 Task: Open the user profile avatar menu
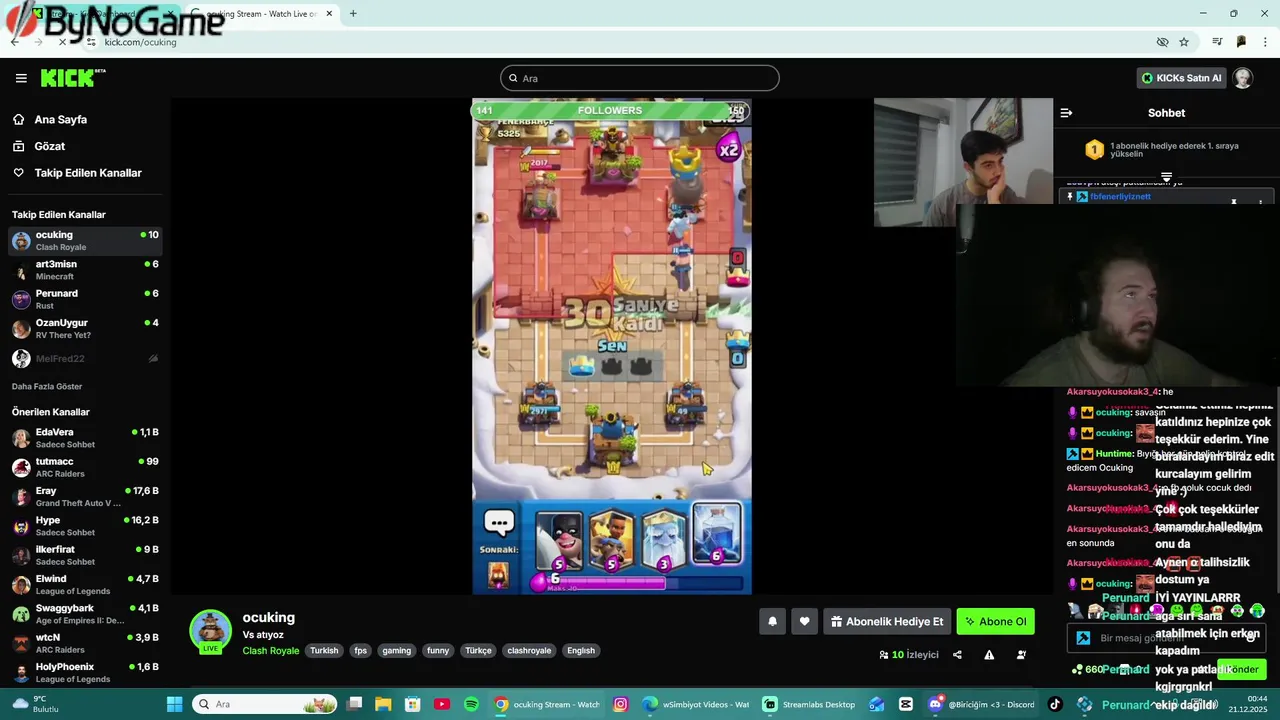point(1243,78)
